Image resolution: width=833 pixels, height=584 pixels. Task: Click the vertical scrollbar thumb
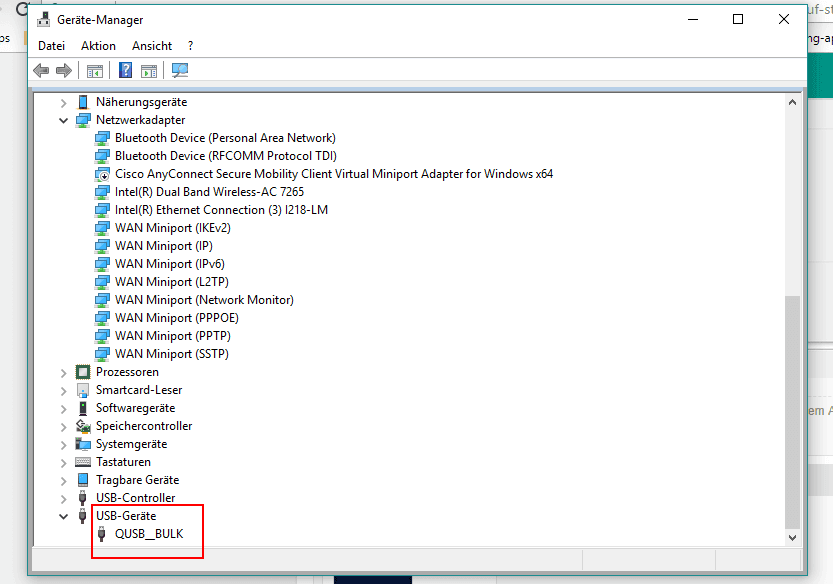[792, 412]
